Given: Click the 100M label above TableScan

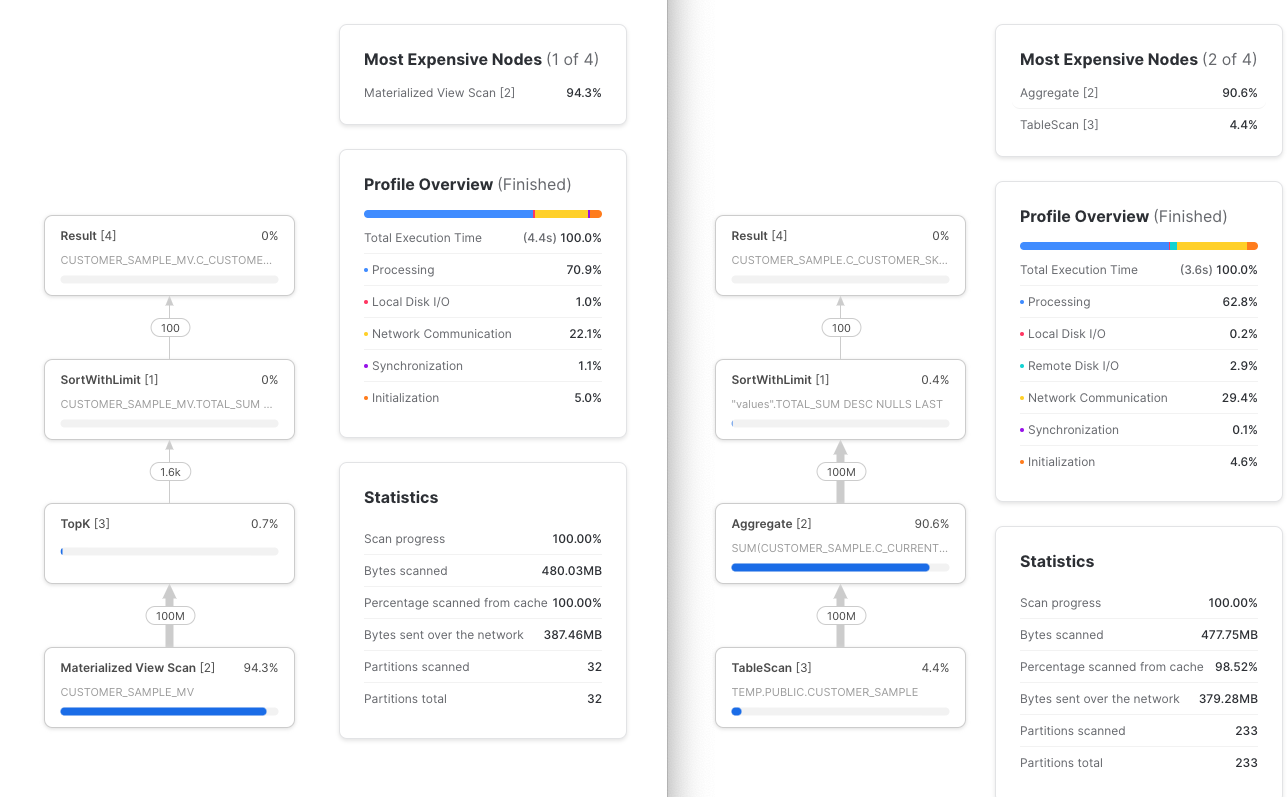Looking at the screenshot, I should click(841, 616).
